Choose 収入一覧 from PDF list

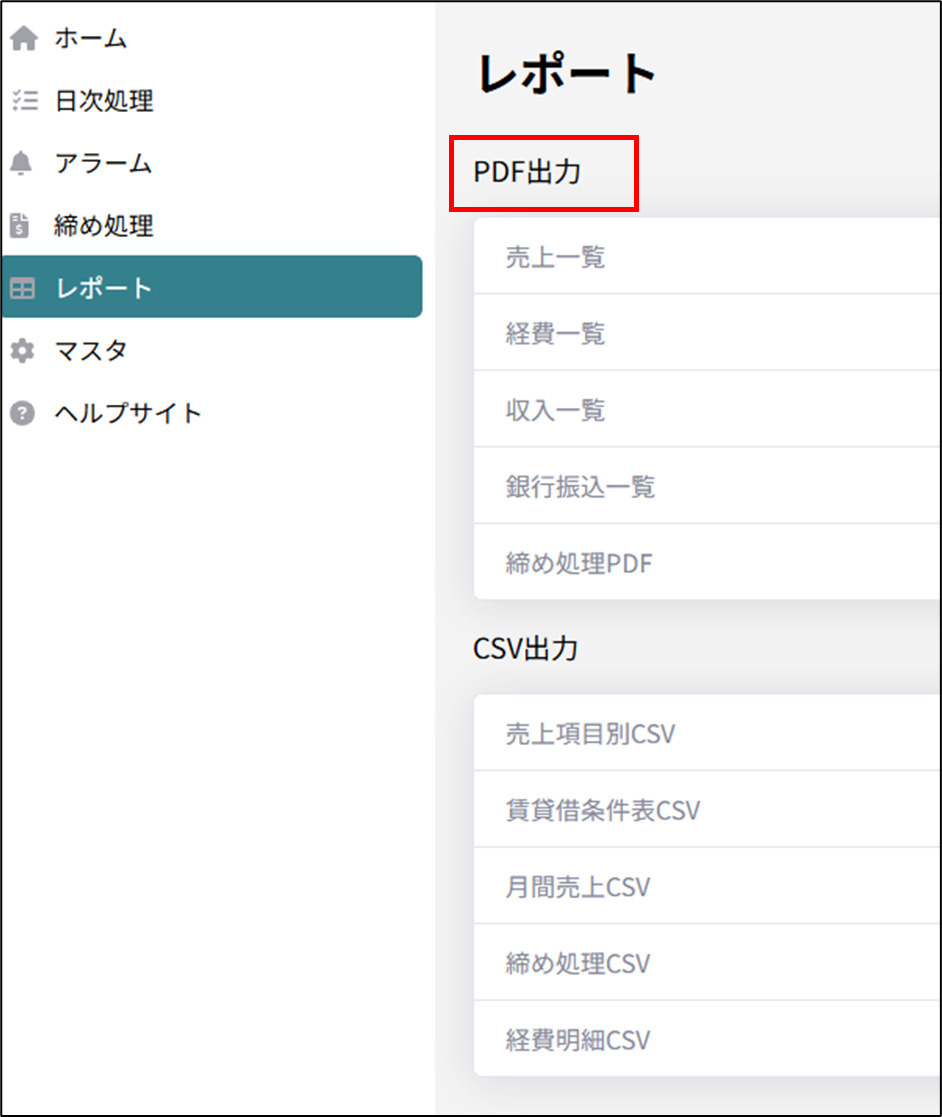click(555, 410)
